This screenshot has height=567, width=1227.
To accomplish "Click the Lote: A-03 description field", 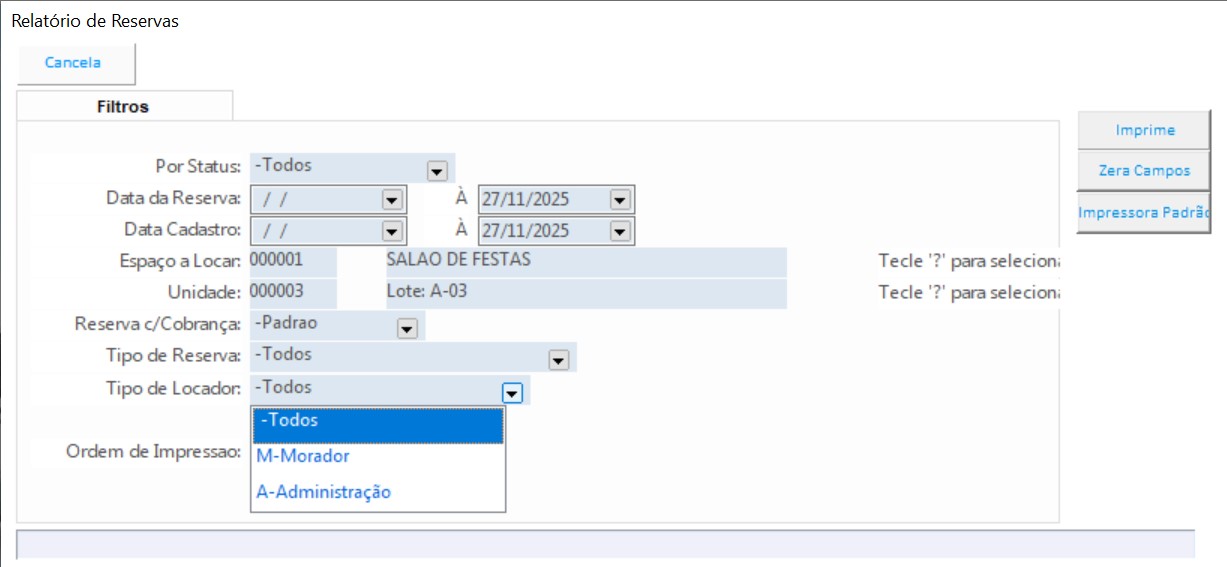I will click(x=584, y=293).
